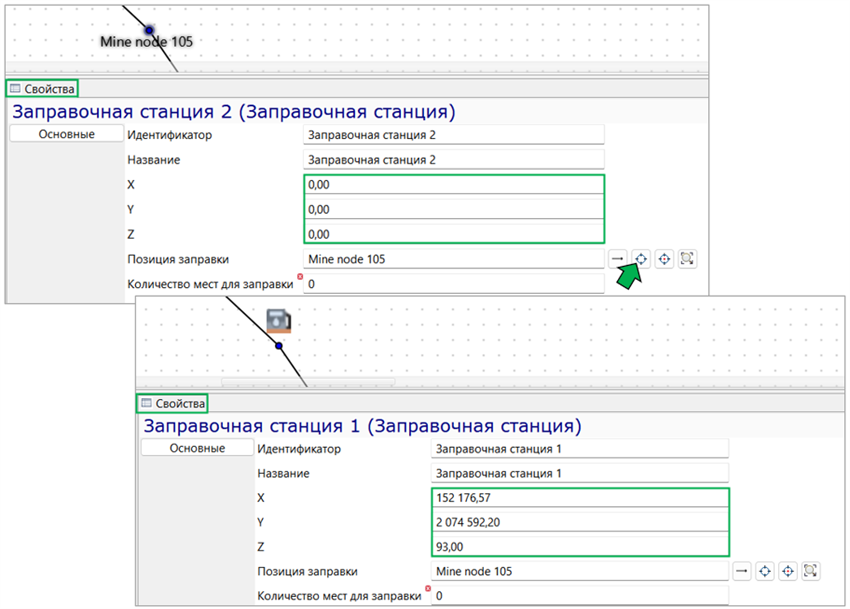Click magnifier zoom icon in Заправочная станция 2
This screenshot has width=850, height=609.
click(687, 259)
